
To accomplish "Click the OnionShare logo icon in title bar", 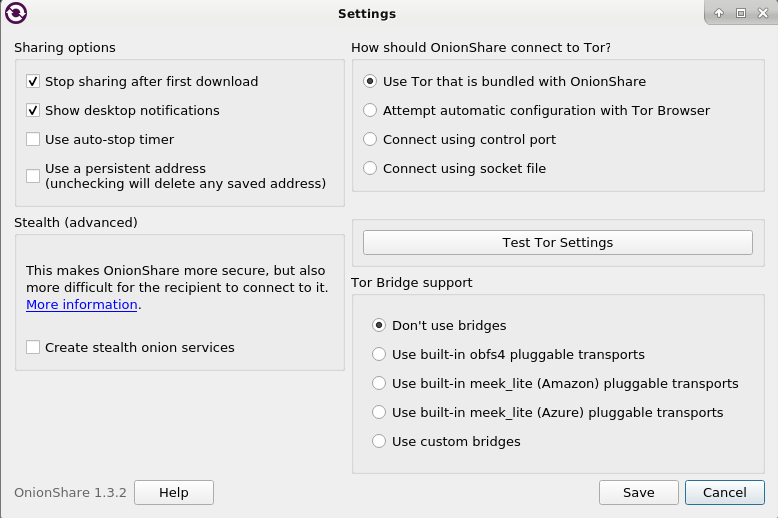I will [x=16, y=14].
